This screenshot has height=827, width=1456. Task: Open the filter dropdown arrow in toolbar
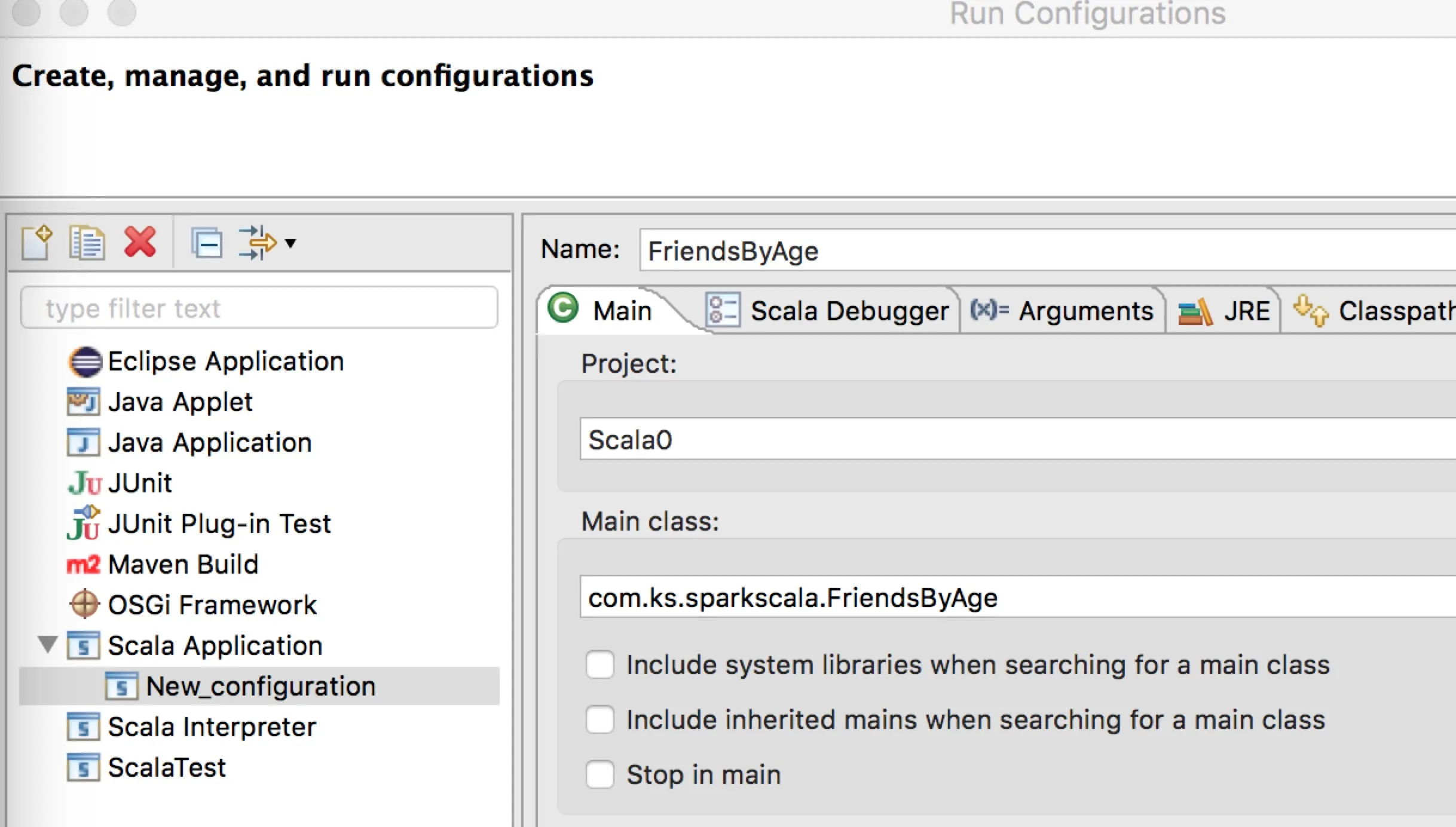(290, 243)
